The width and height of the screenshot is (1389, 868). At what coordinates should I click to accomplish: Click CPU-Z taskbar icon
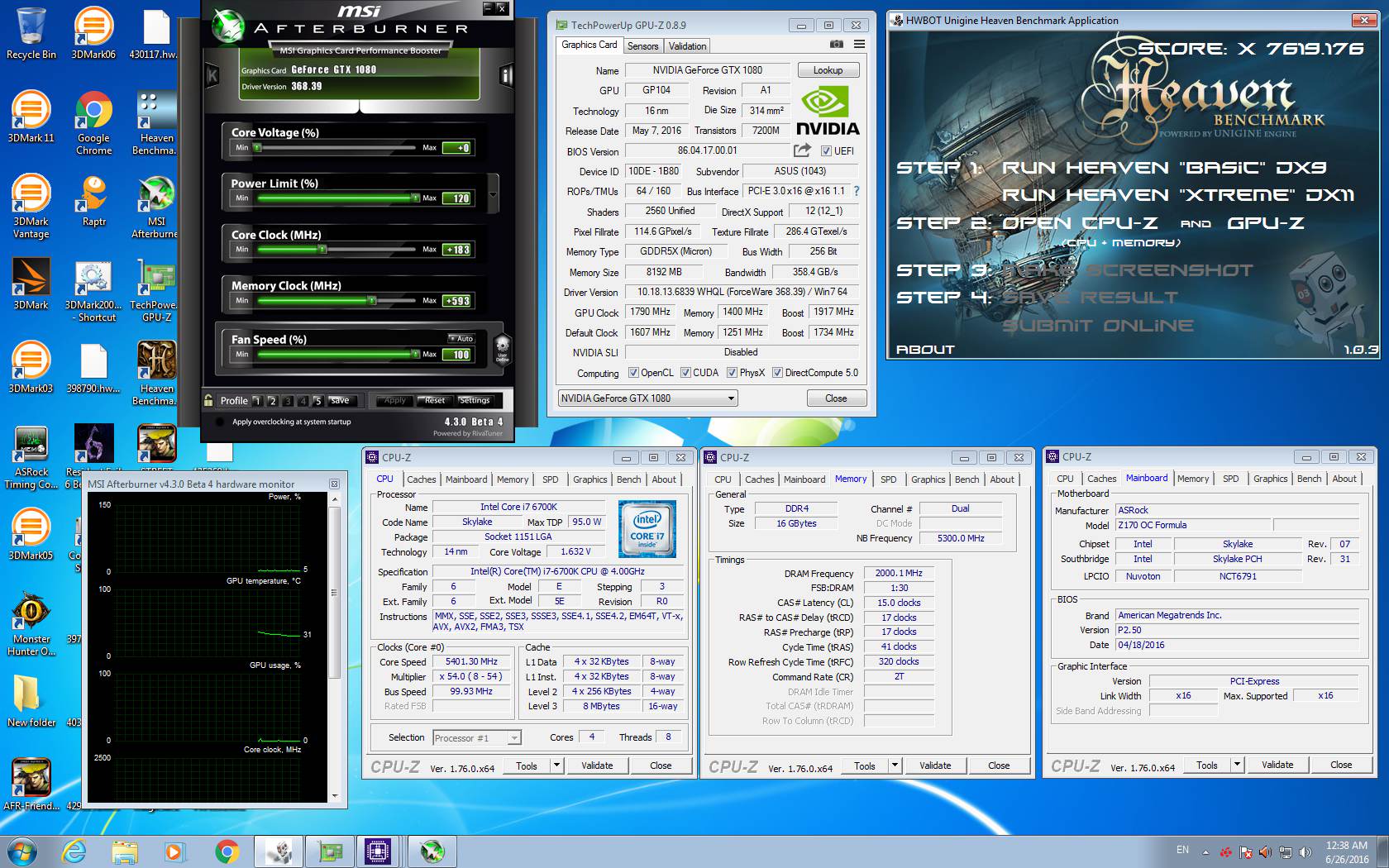coord(378,851)
